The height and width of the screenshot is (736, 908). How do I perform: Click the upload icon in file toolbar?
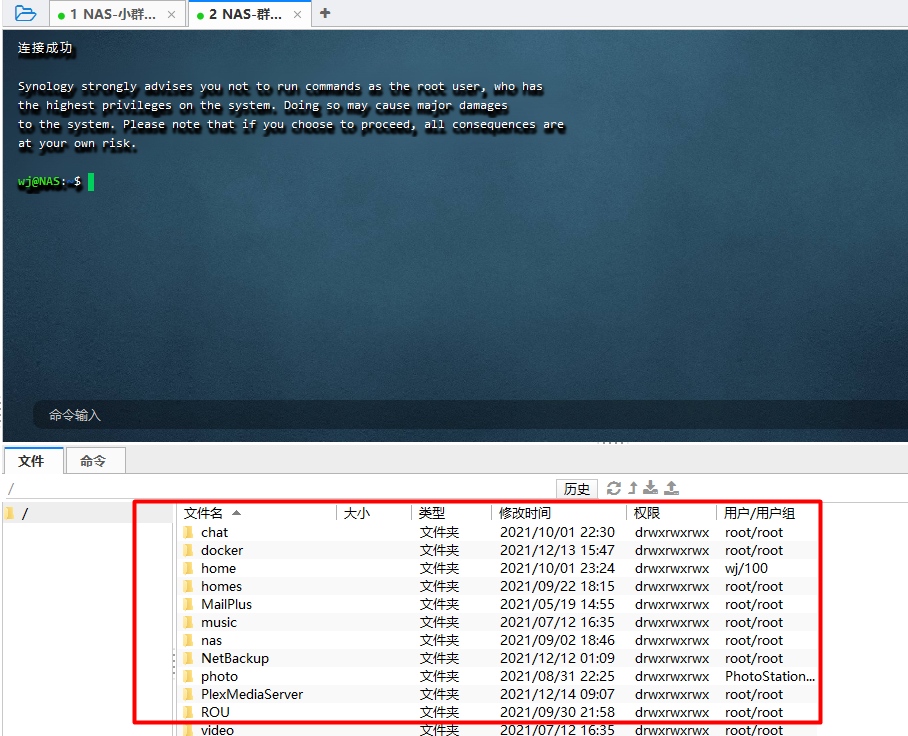click(672, 488)
